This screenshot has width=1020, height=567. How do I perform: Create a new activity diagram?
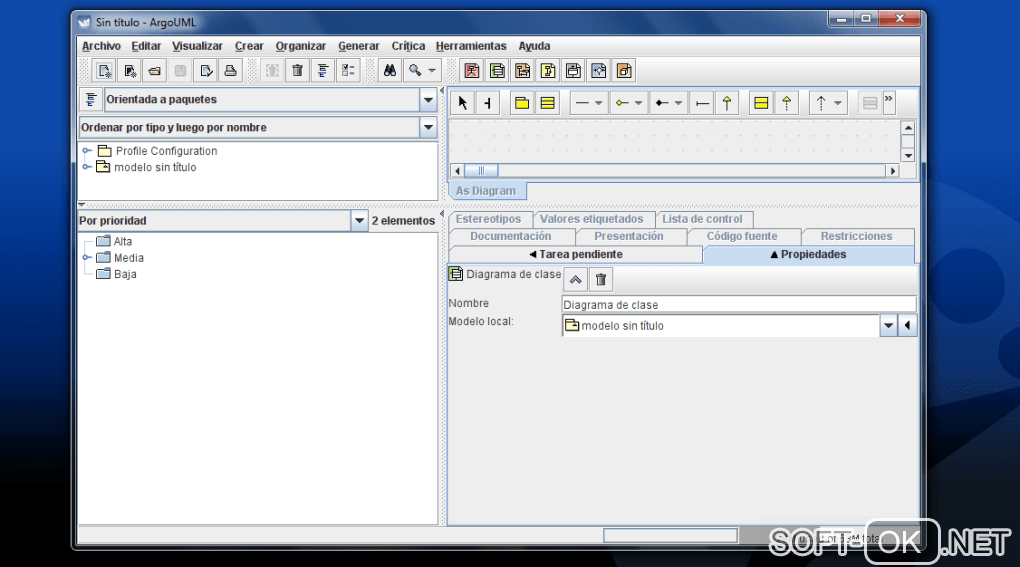coord(598,71)
